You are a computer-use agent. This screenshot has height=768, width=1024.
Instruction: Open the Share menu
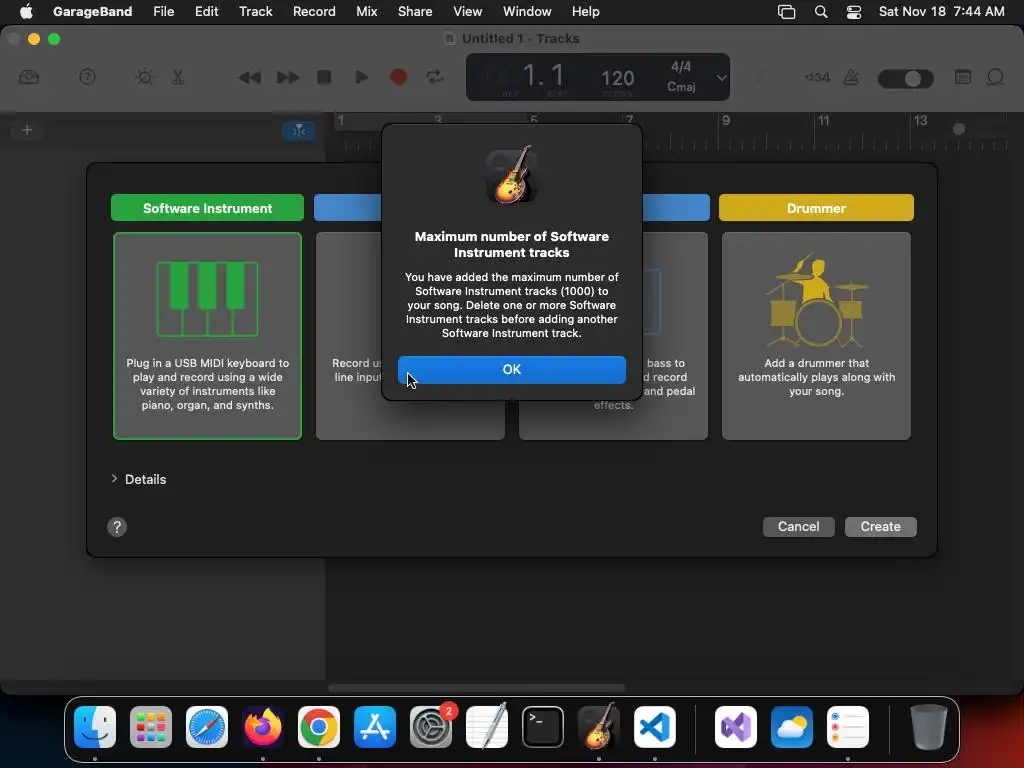pos(415,11)
